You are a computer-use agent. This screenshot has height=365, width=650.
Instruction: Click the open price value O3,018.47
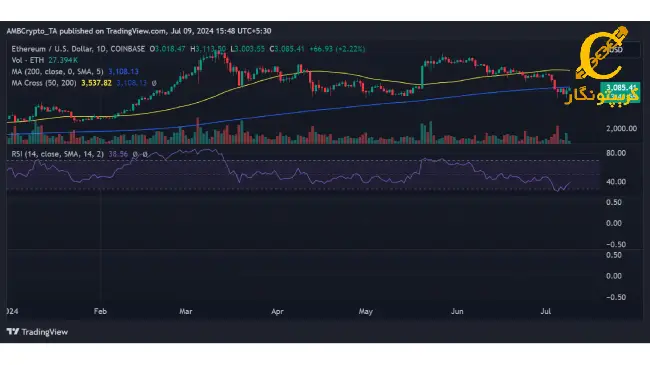click(x=167, y=49)
